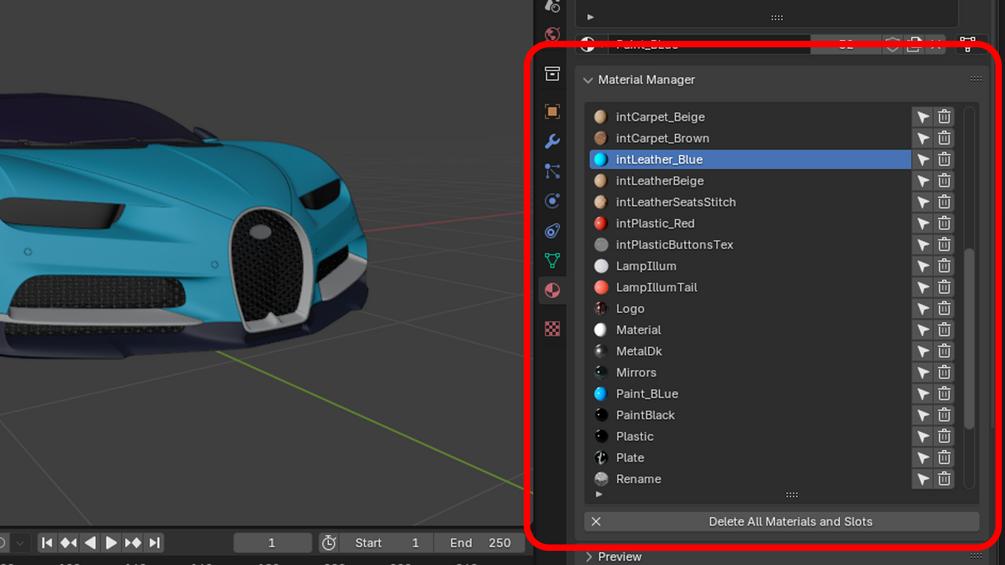Viewport: 1005px width, 565px height.
Task: Open the Object Constraints tab
Action: tap(552, 231)
